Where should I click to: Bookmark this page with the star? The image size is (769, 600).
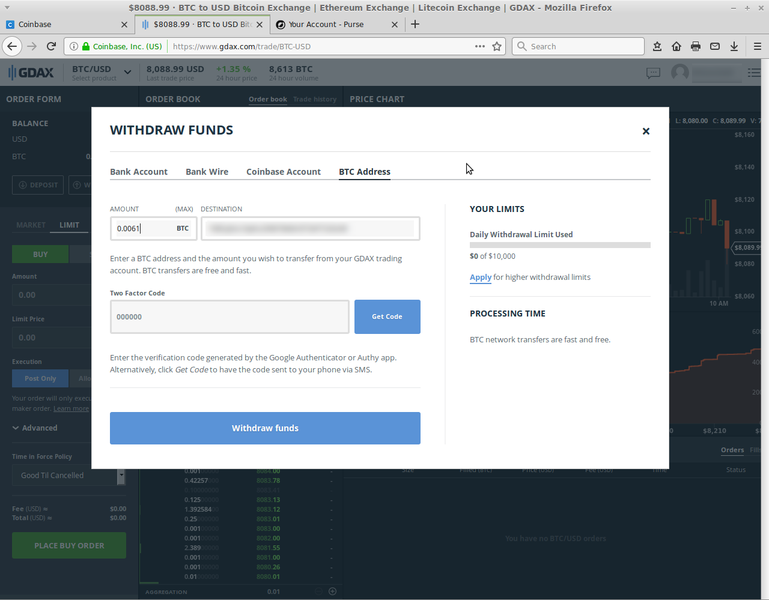coord(497,46)
